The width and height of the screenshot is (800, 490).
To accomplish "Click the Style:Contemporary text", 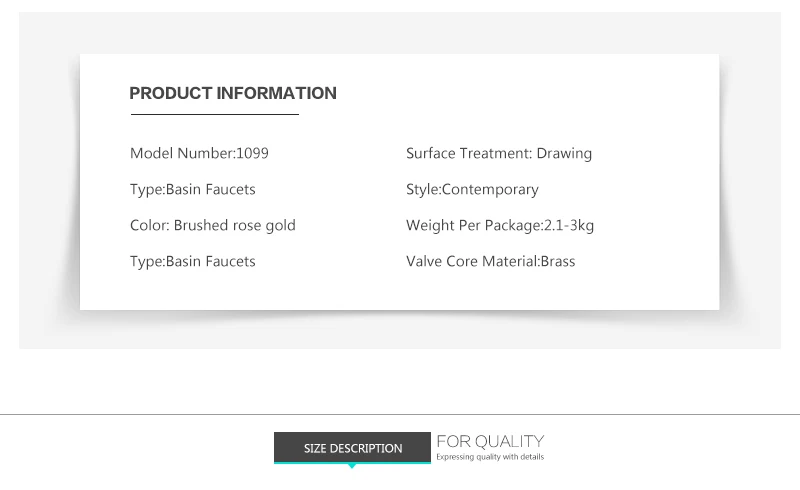I will (x=472, y=189).
